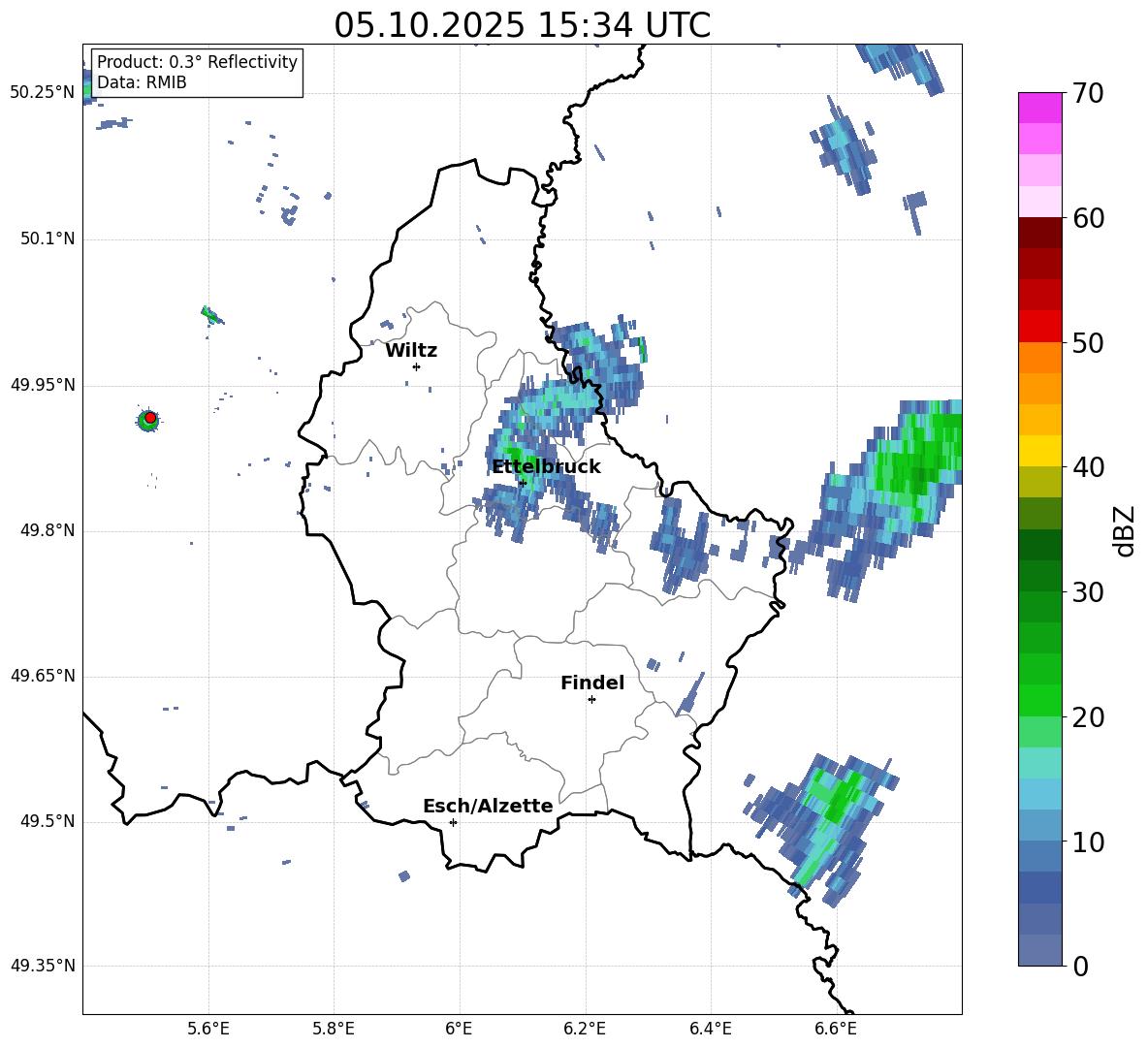1148x1048 pixels.
Task: Click the colorbar 0 tick label
Action: point(1080,966)
